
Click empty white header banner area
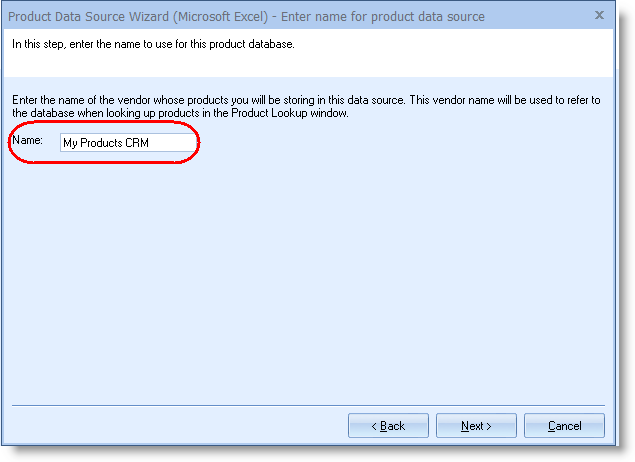click(450, 58)
